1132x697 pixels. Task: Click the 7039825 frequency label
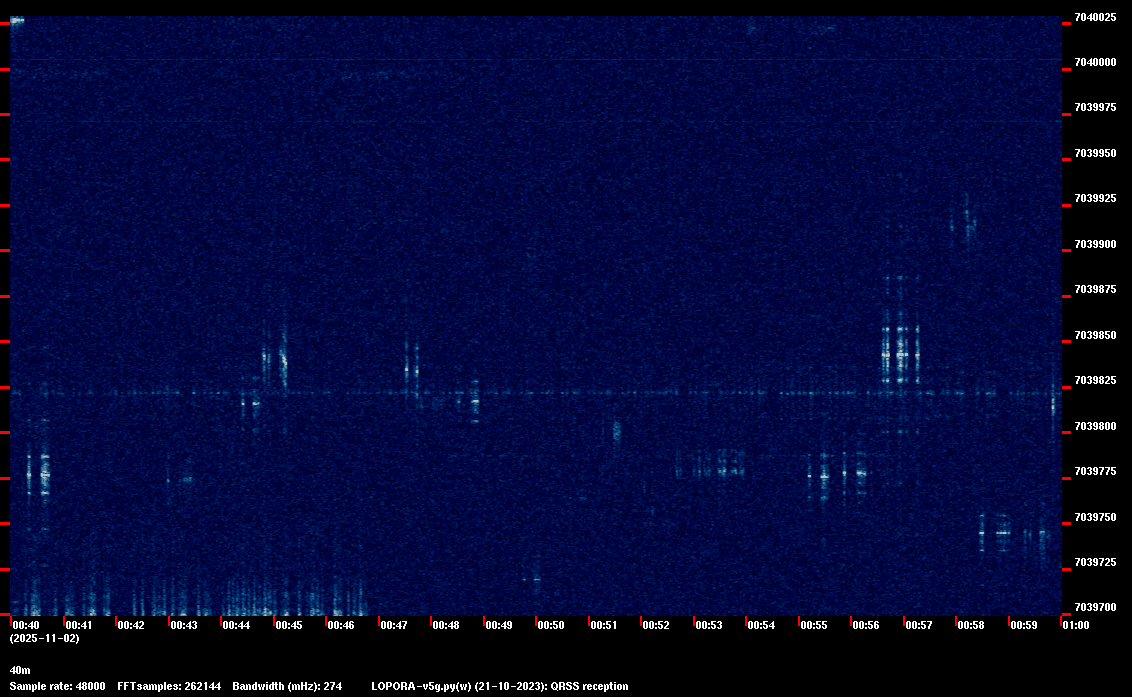point(1095,380)
